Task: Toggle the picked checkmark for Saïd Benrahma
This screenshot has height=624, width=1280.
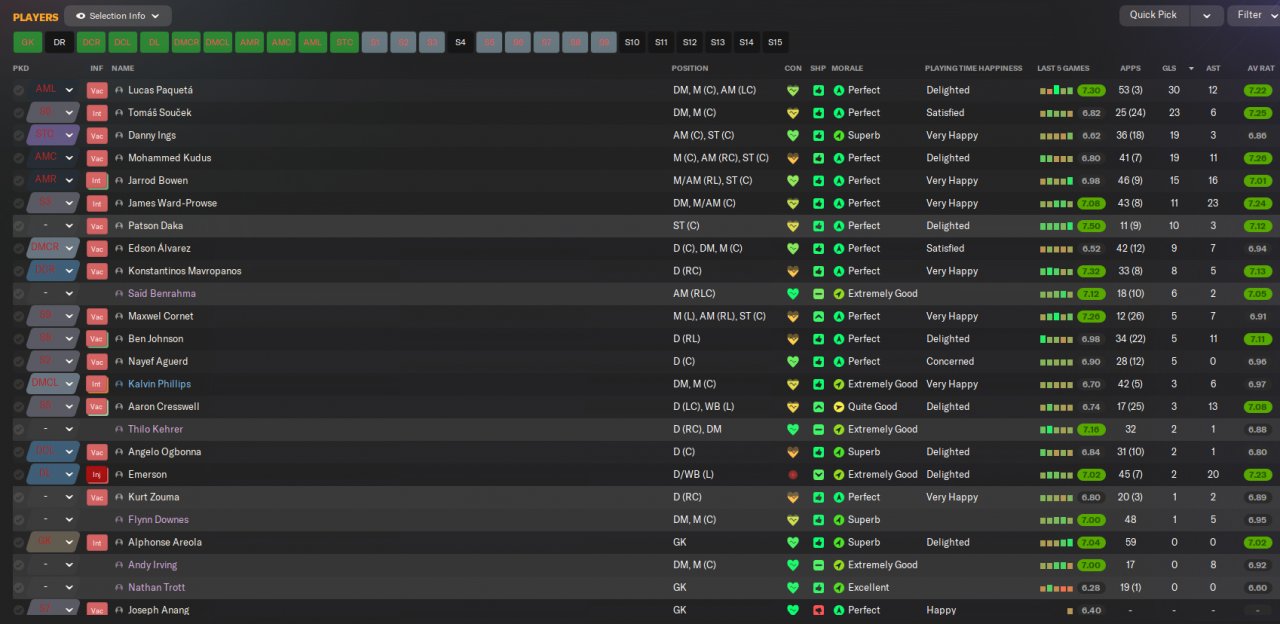Action: pyautogui.click(x=18, y=294)
